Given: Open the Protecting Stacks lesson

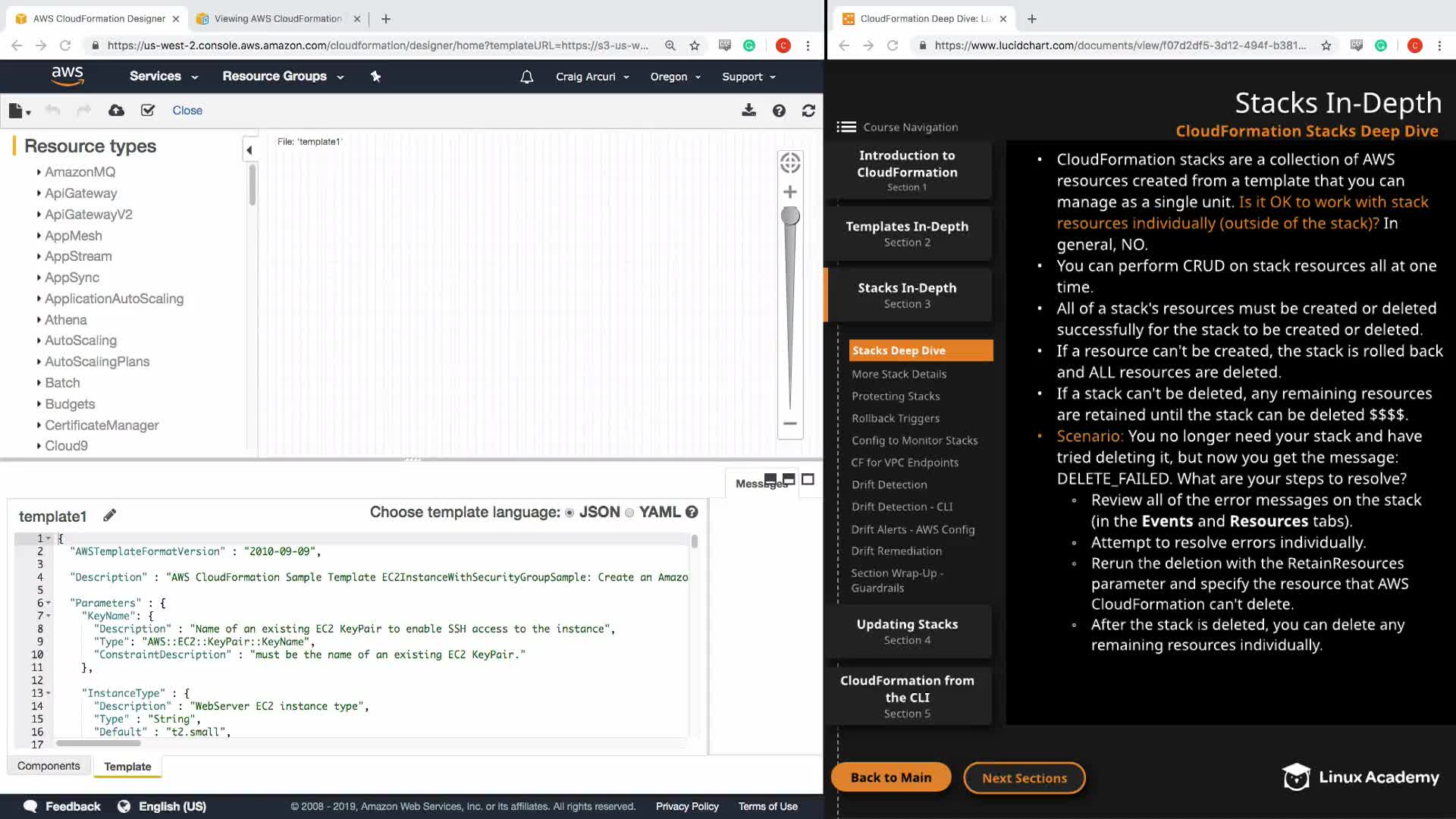Looking at the screenshot, I should pyautogui.click(x=895, y=396).
